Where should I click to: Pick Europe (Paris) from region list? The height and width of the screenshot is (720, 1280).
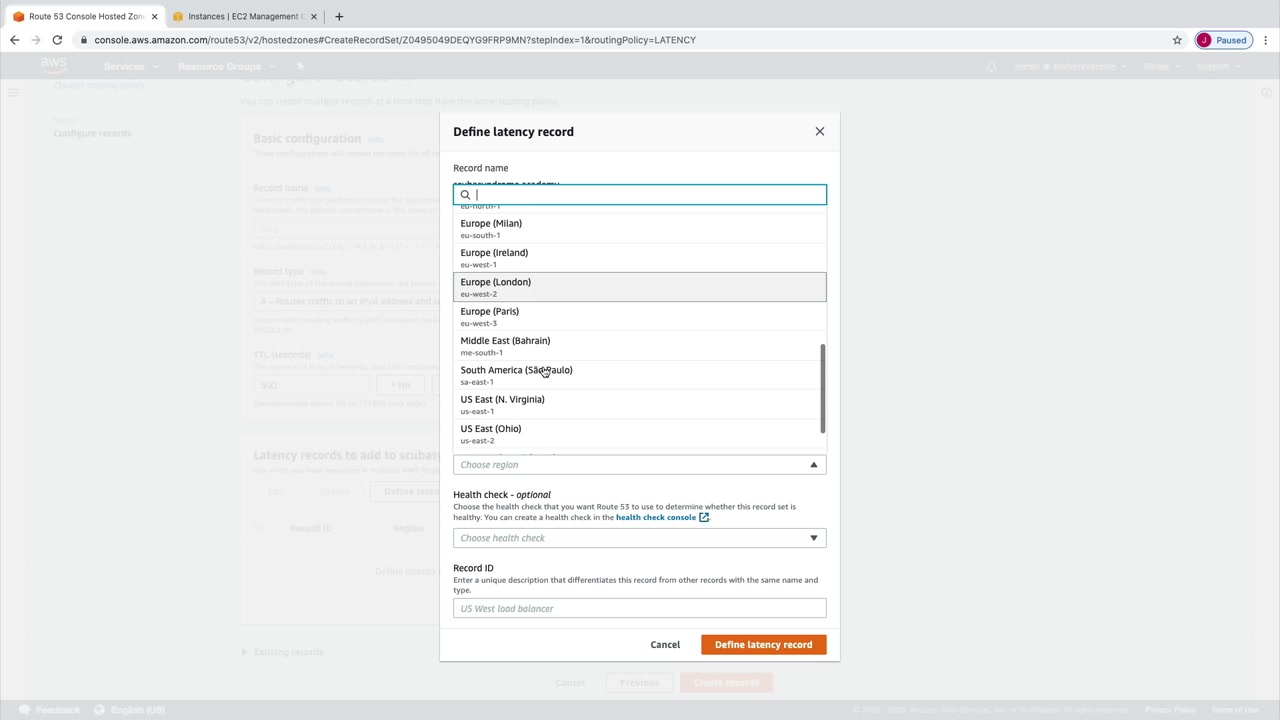click(x=640, y=316)
